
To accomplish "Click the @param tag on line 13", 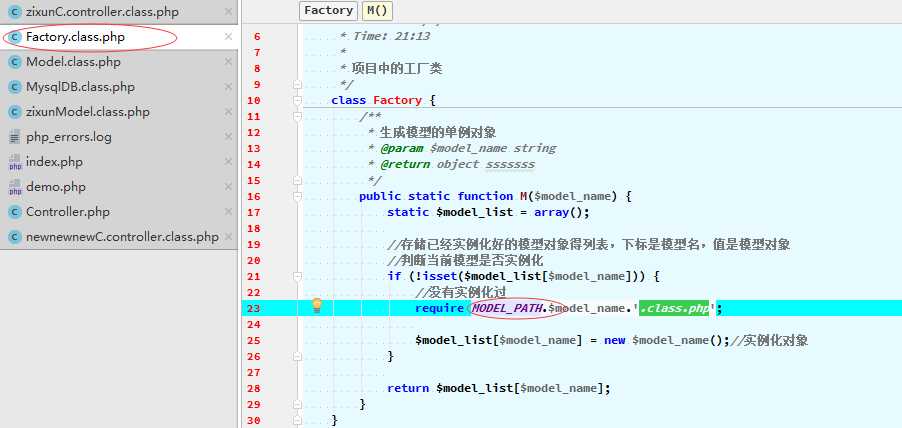I will coord(402,148).
